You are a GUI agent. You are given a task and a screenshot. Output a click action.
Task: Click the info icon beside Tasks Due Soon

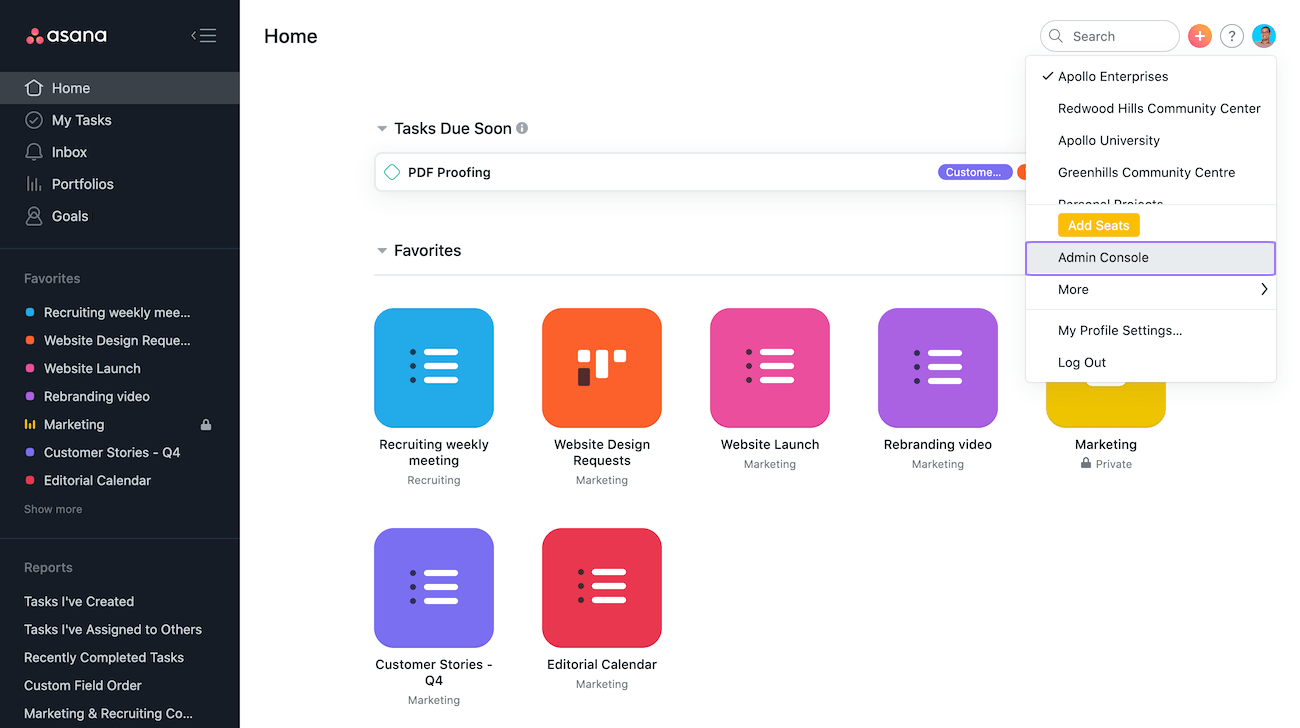click(522, 128)
